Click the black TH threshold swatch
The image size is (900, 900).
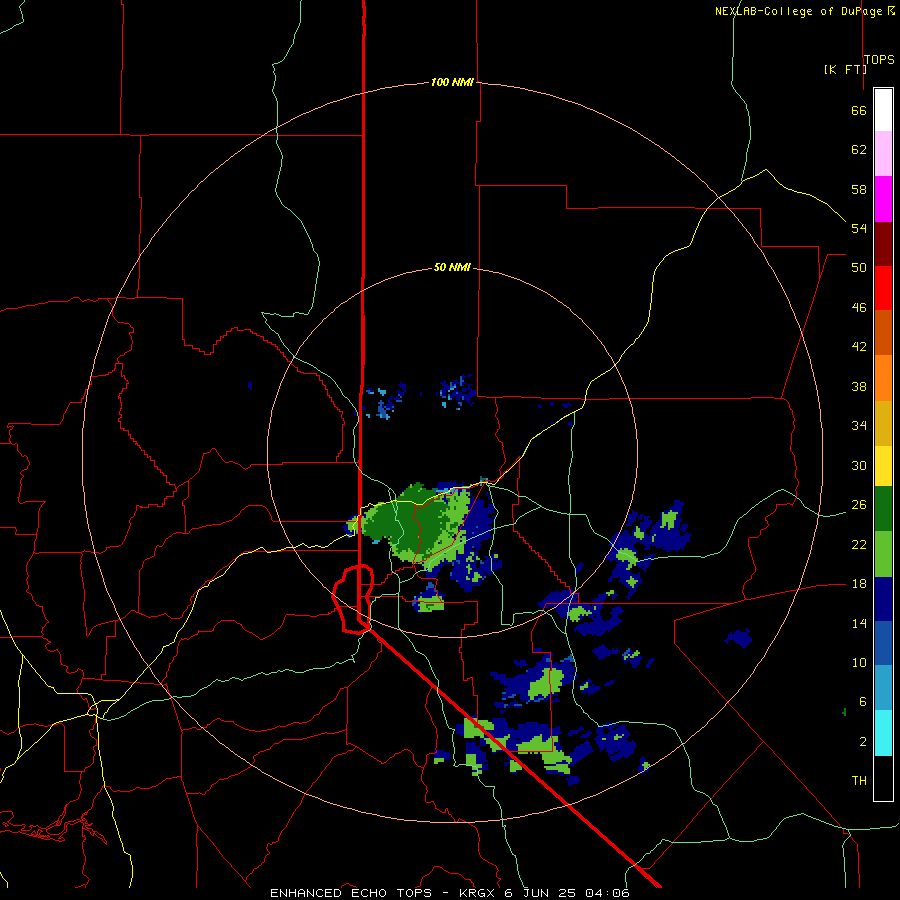point(883,778)
